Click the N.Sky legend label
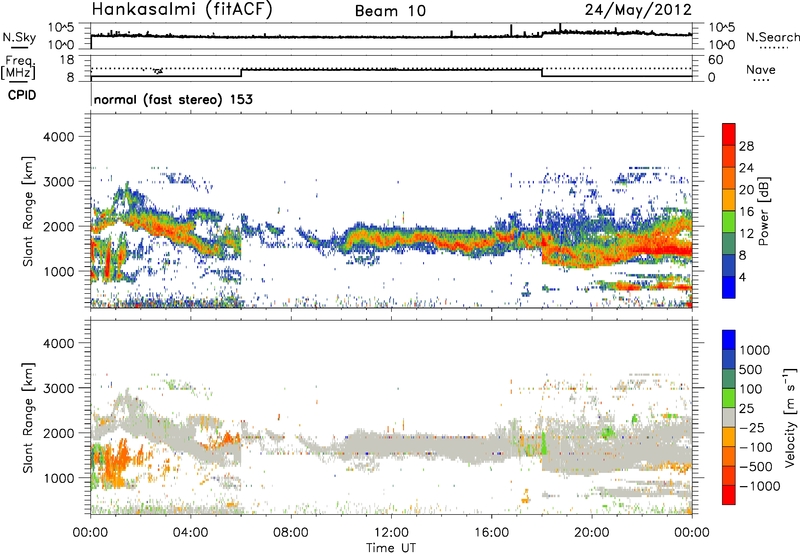Image resolution: width=800 pixels, height=554 pixels. point(19,37)
